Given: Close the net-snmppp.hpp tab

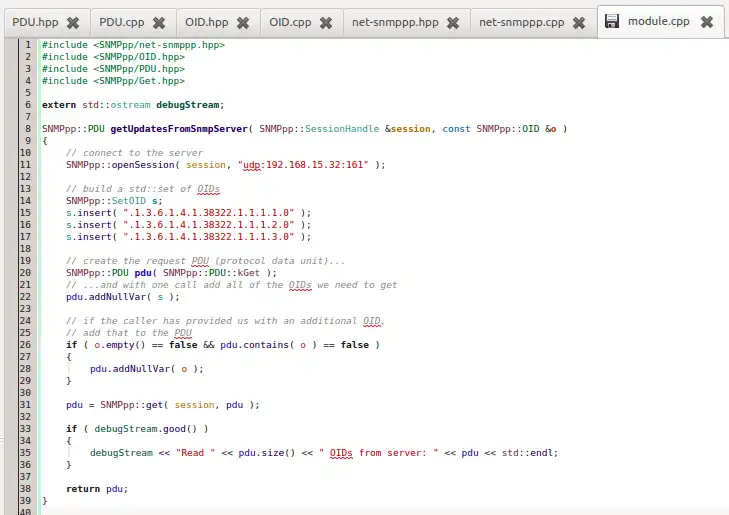Looking at the screenshot, I should pyautogui.click(x=453, y=23).
